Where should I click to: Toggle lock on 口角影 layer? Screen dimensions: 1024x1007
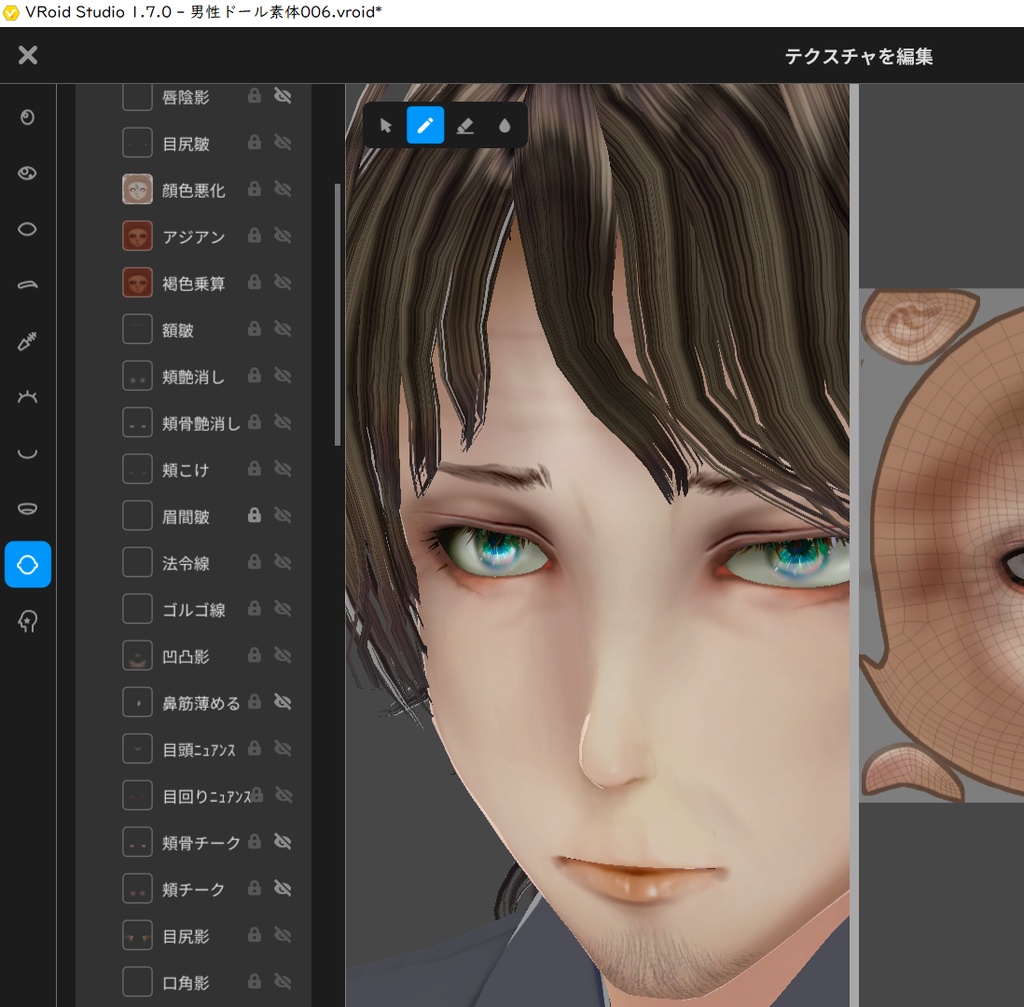pos(255,982)
